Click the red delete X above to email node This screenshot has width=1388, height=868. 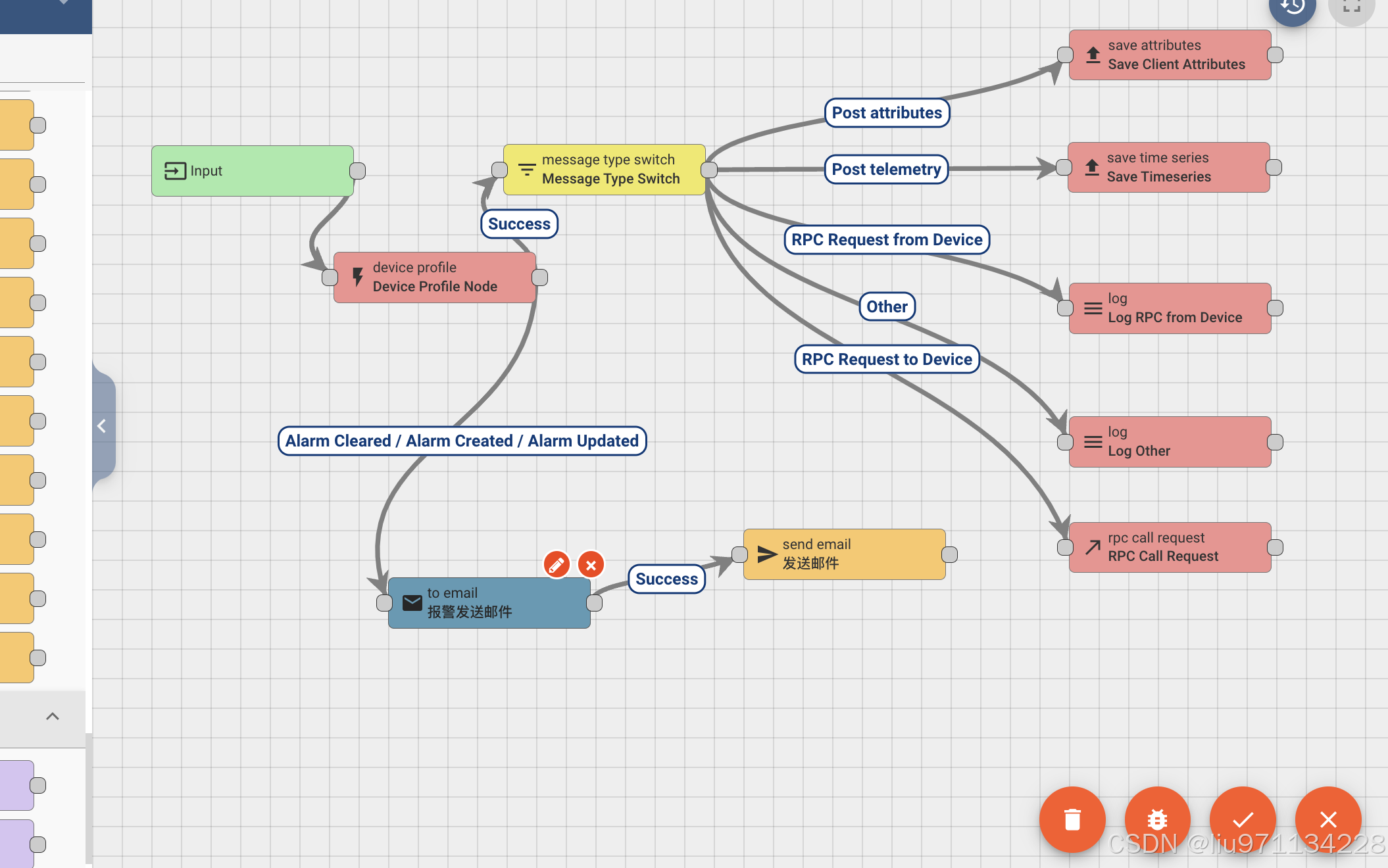(591, 564)
